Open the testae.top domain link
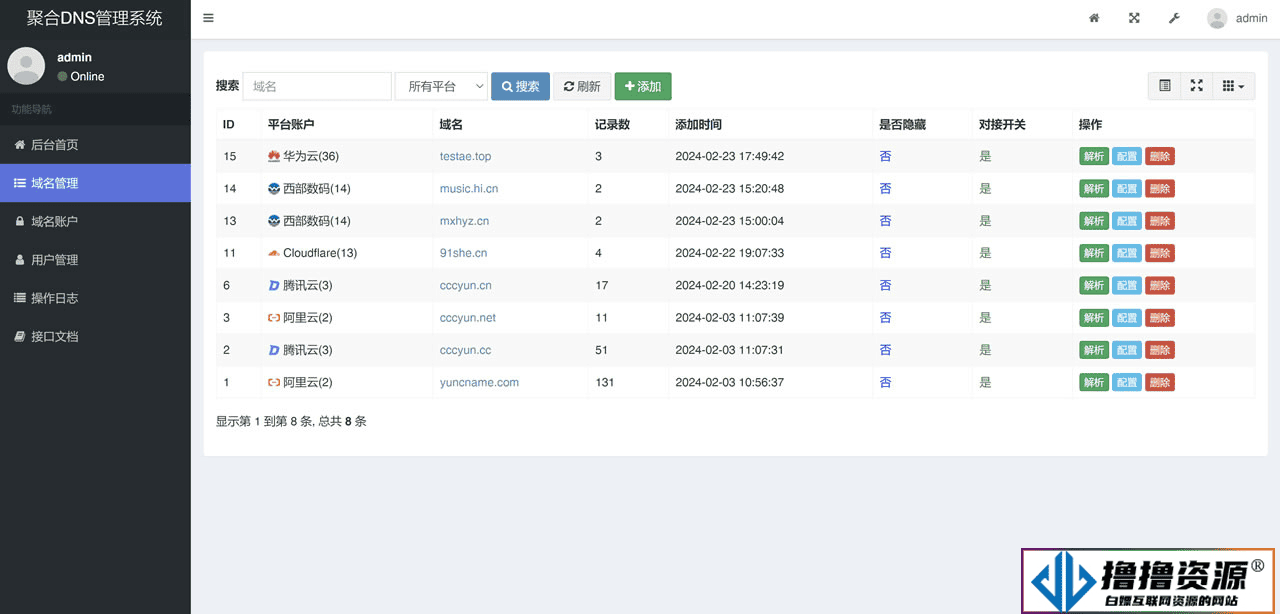1280x614 pixels. tap(465, 156)
